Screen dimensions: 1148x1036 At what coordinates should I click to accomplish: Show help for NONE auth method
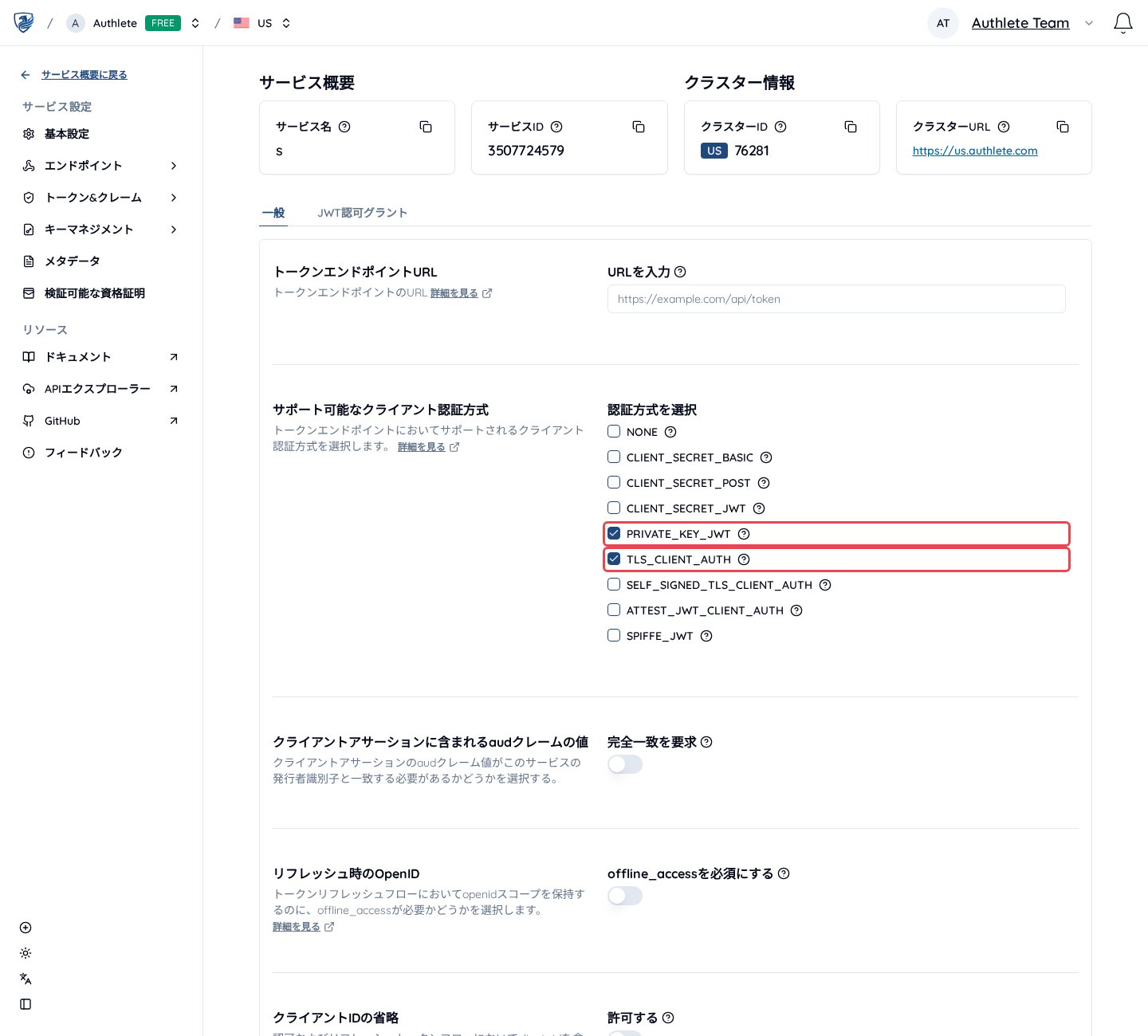pos(670,432)
